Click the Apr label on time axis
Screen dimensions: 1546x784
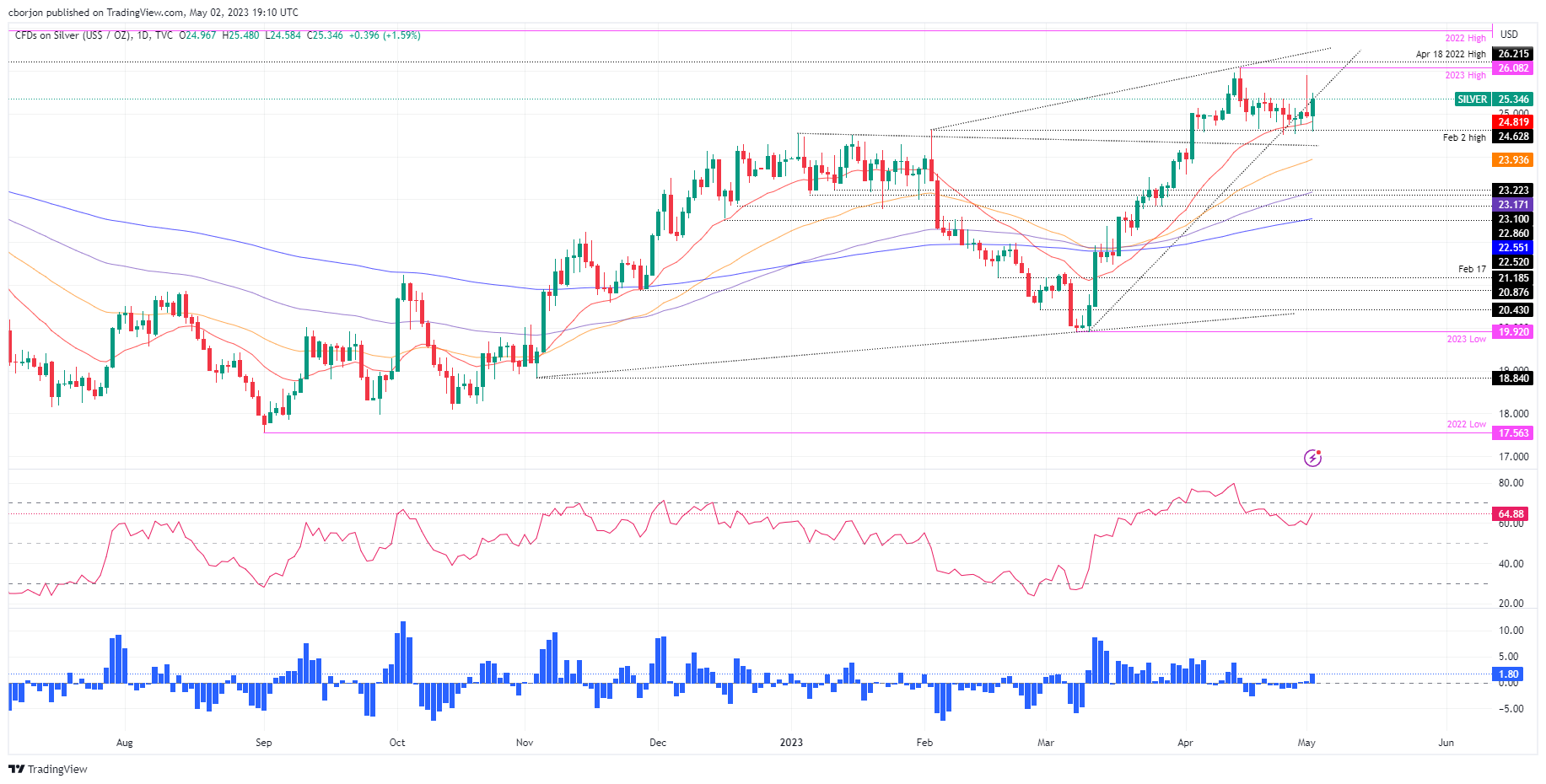1185,743
